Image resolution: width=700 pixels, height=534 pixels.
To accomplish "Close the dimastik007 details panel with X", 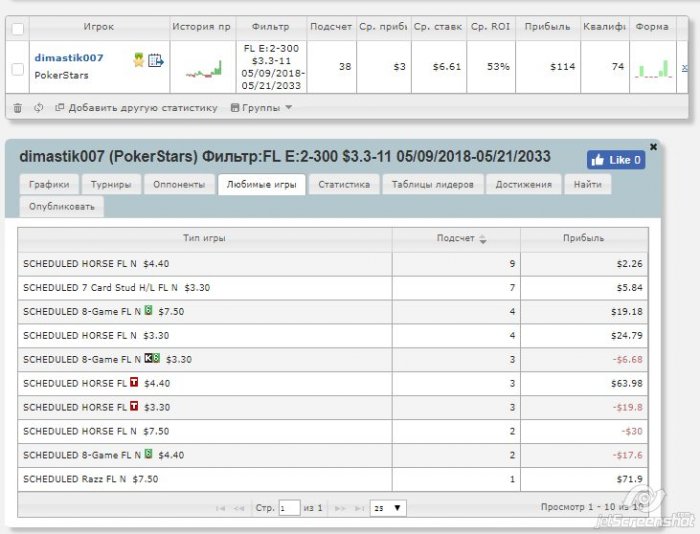I will 653,146.
